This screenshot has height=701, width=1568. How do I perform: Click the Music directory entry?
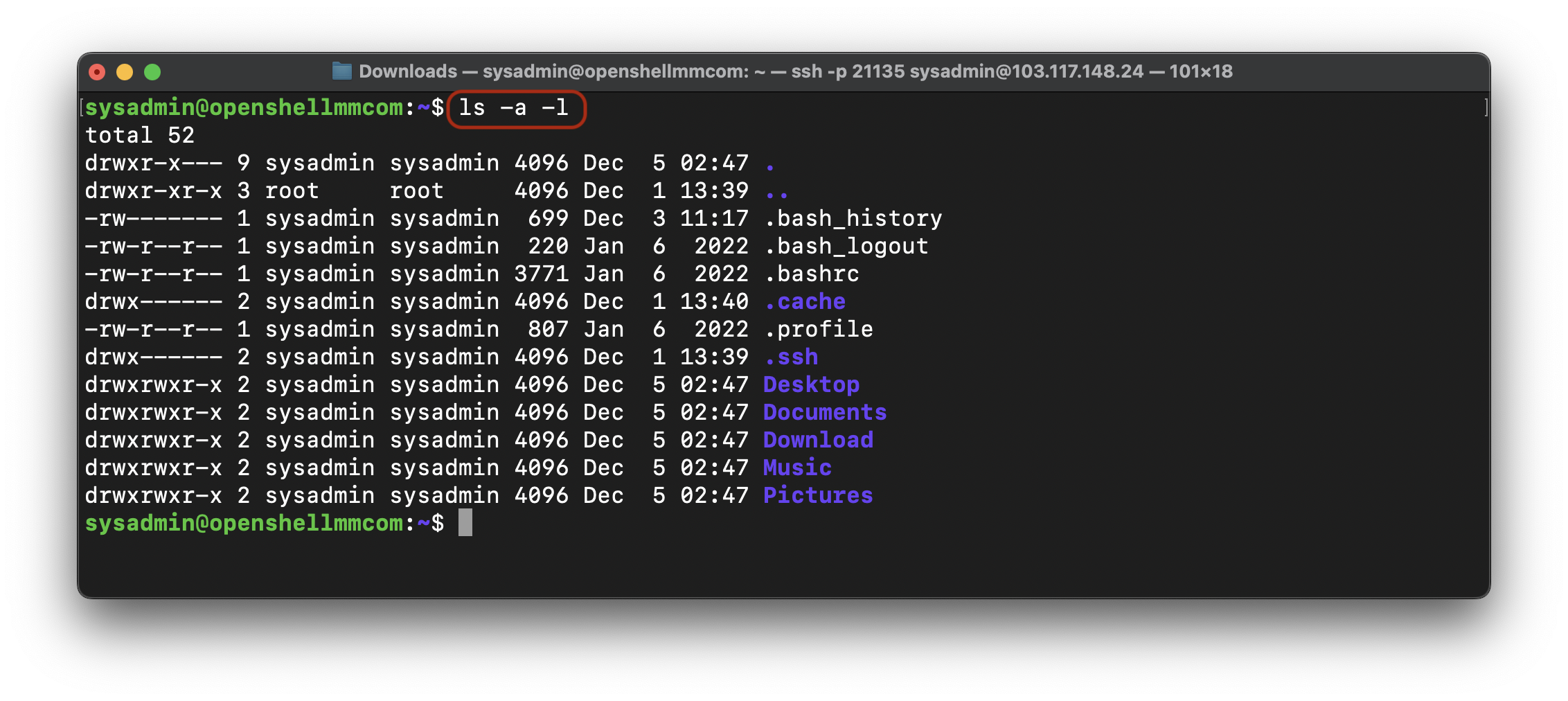(x=797, y=468)
